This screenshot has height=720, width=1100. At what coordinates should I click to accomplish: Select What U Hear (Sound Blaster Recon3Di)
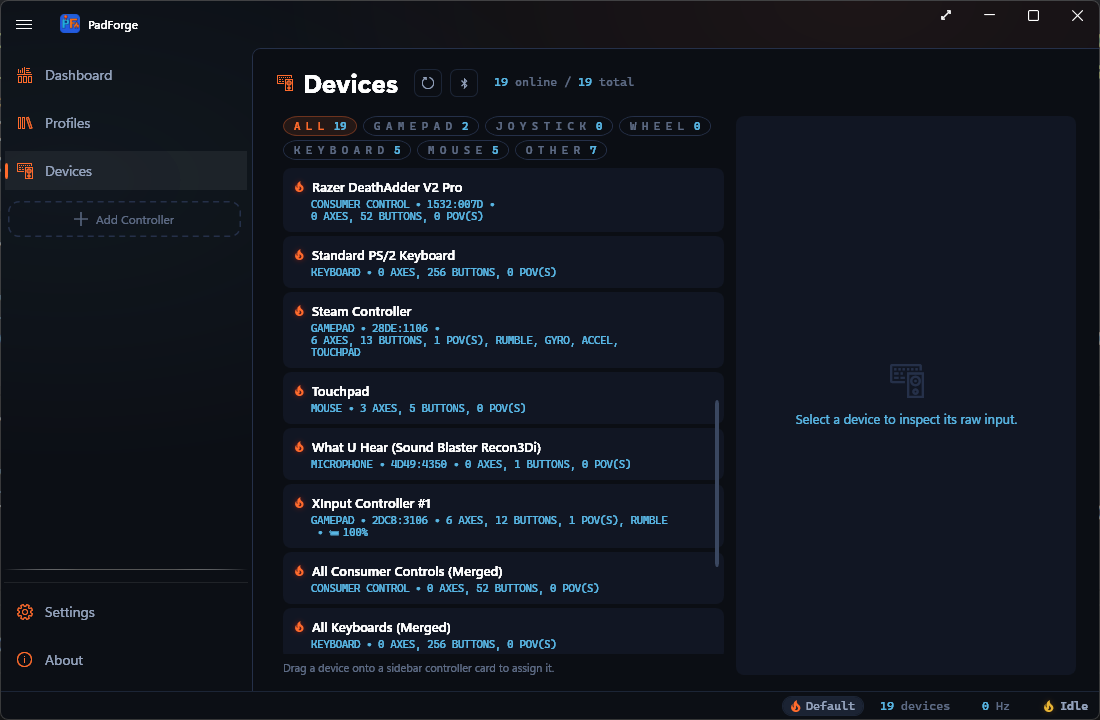tap(503, 455)
